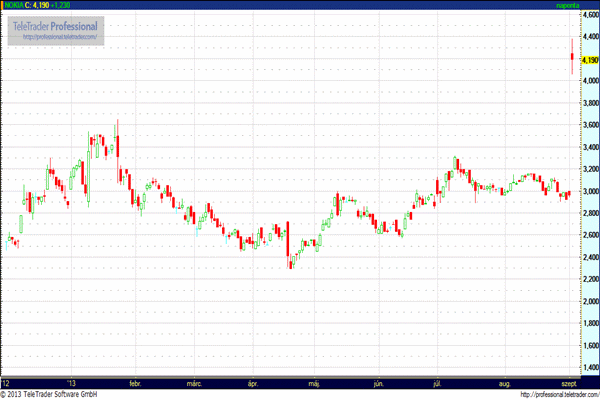This screenshot has width=600, height=400.
Task: Click the 'márc.' month label on time axis
Action: click(193, 382)
